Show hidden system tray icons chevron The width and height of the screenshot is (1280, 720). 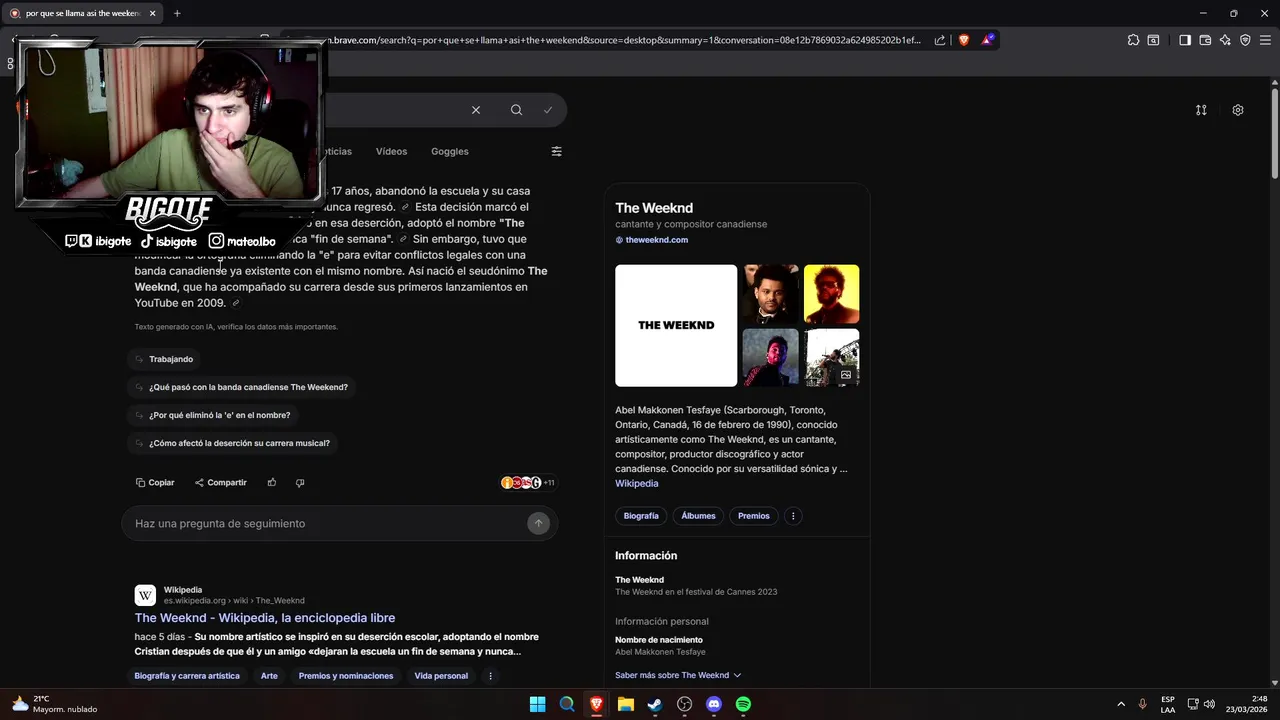(1121, 704)
